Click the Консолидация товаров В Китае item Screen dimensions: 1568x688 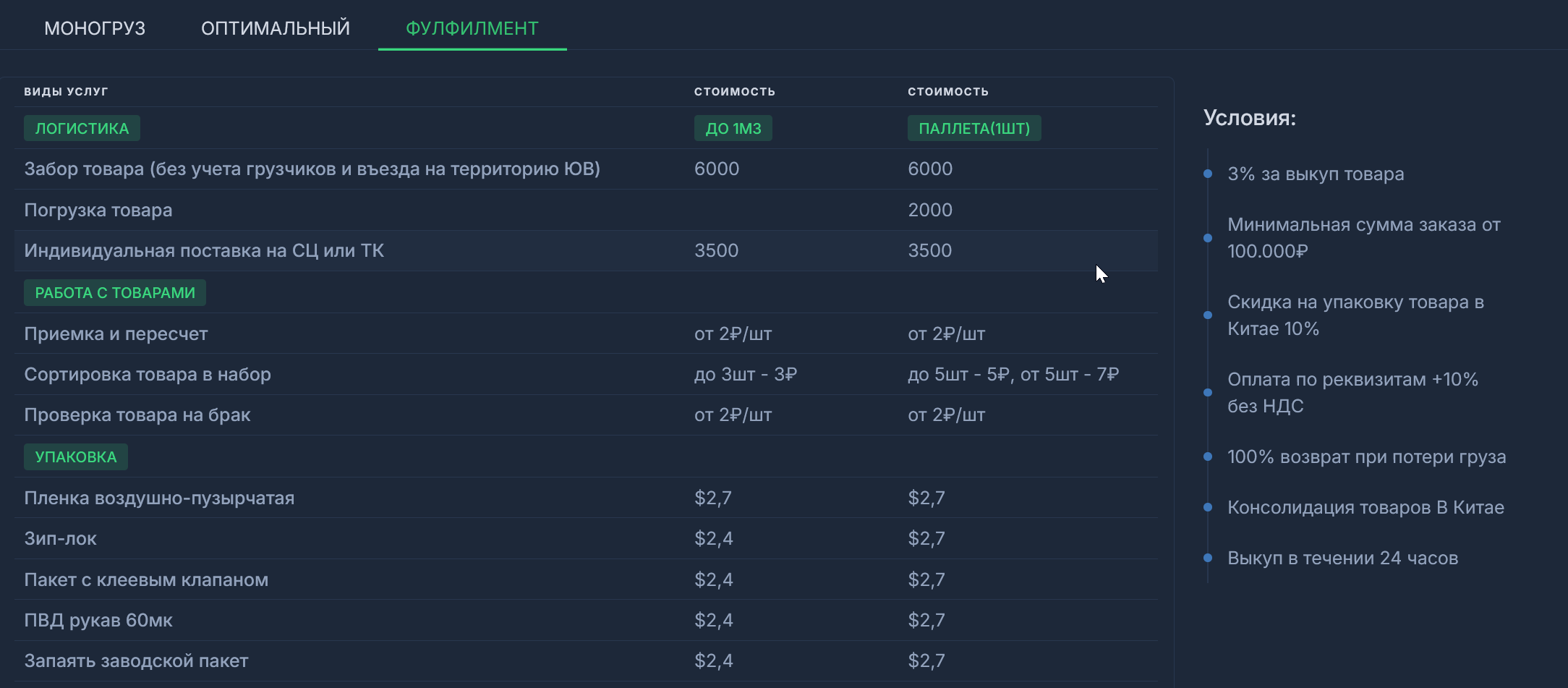(x=1365, y=507)
